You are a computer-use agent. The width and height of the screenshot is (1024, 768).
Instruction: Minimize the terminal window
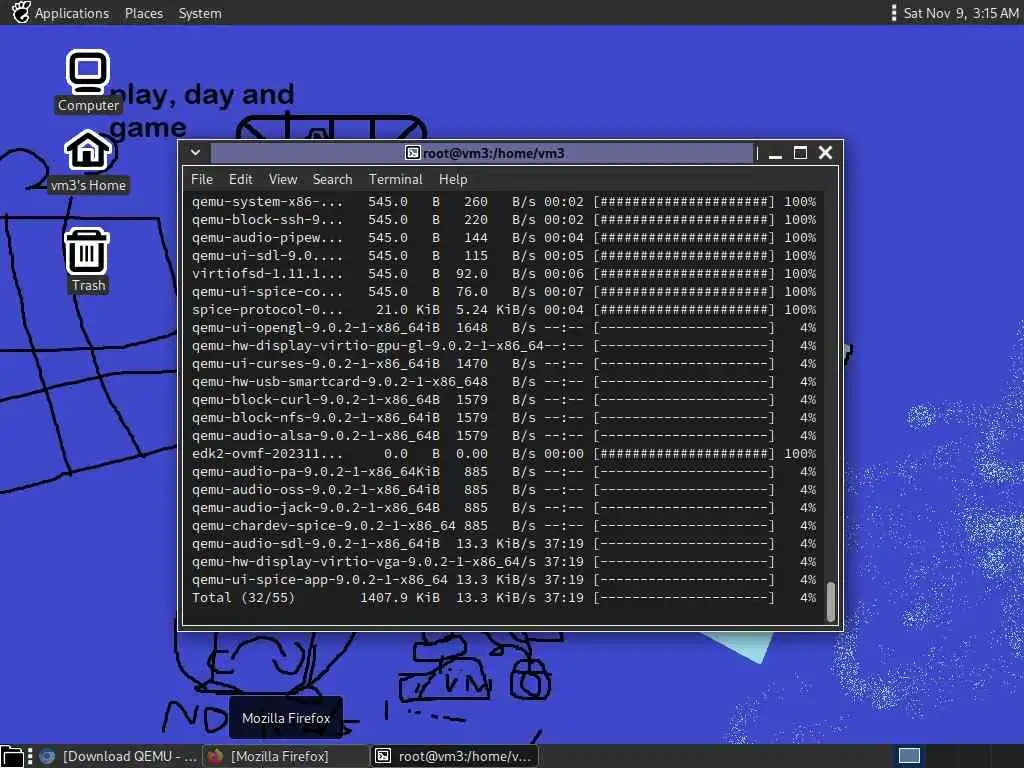(x=775, y=154)
